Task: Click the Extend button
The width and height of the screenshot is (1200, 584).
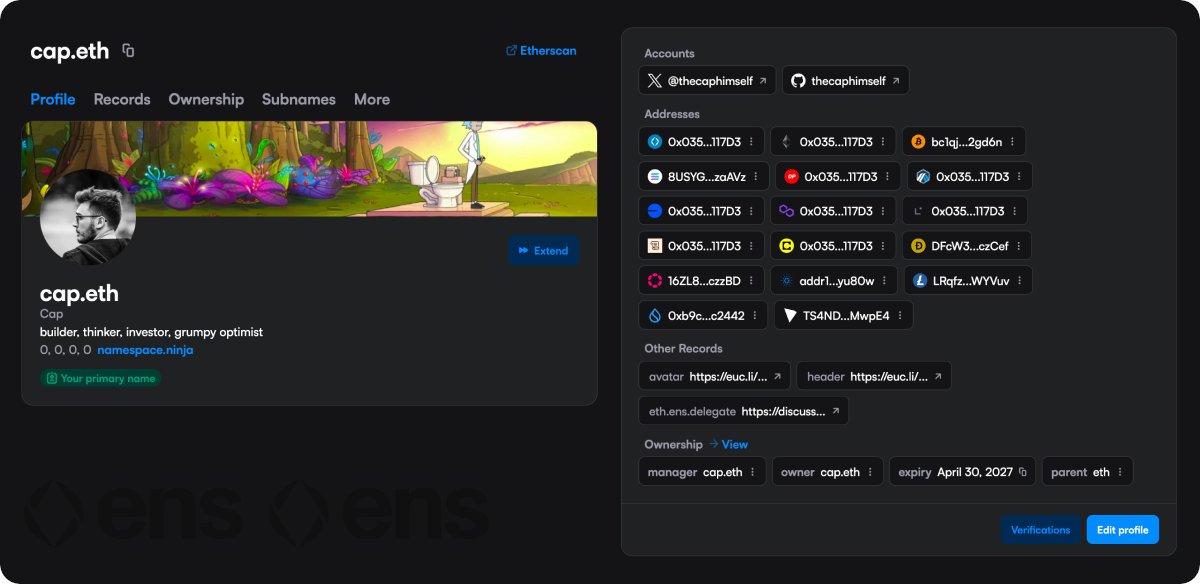Action: [x=543, y=251]
